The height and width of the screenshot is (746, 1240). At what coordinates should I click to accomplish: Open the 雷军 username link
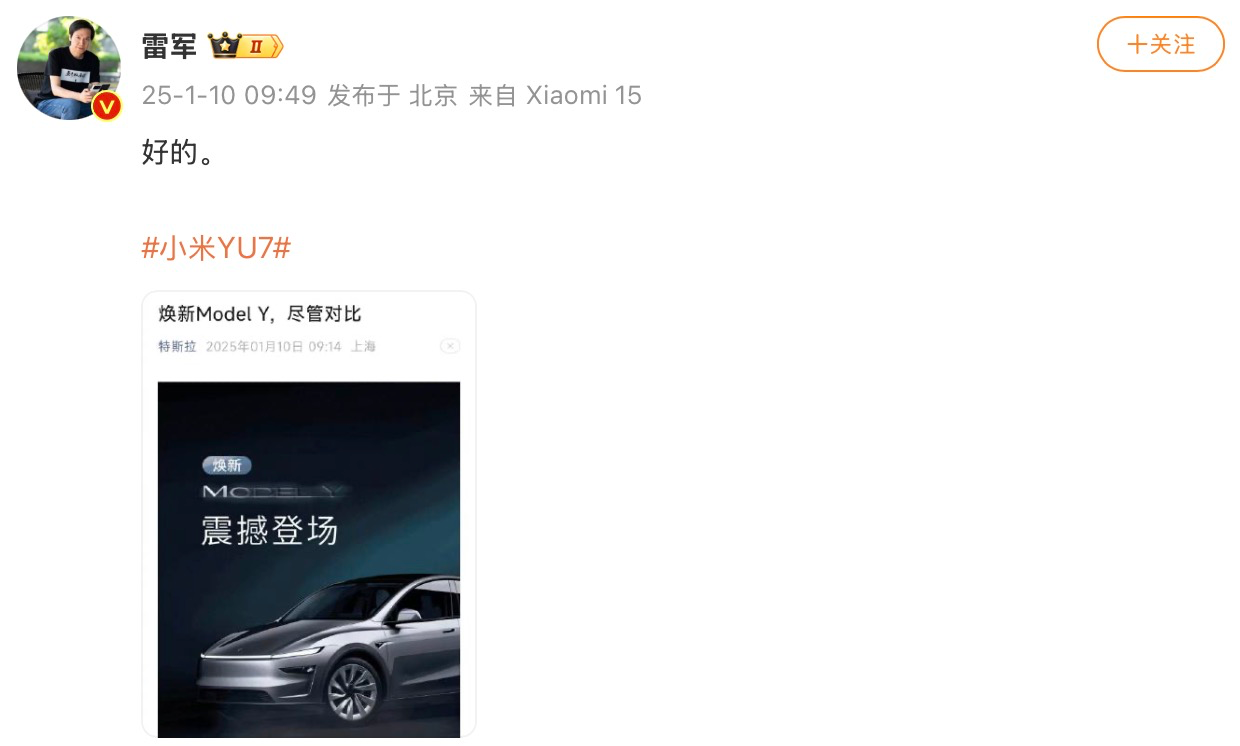pyautogui.click(x=170, y=46)
